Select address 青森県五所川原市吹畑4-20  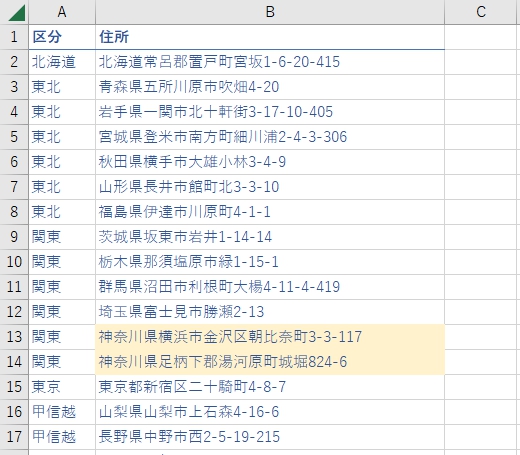[x=270, y=87]
